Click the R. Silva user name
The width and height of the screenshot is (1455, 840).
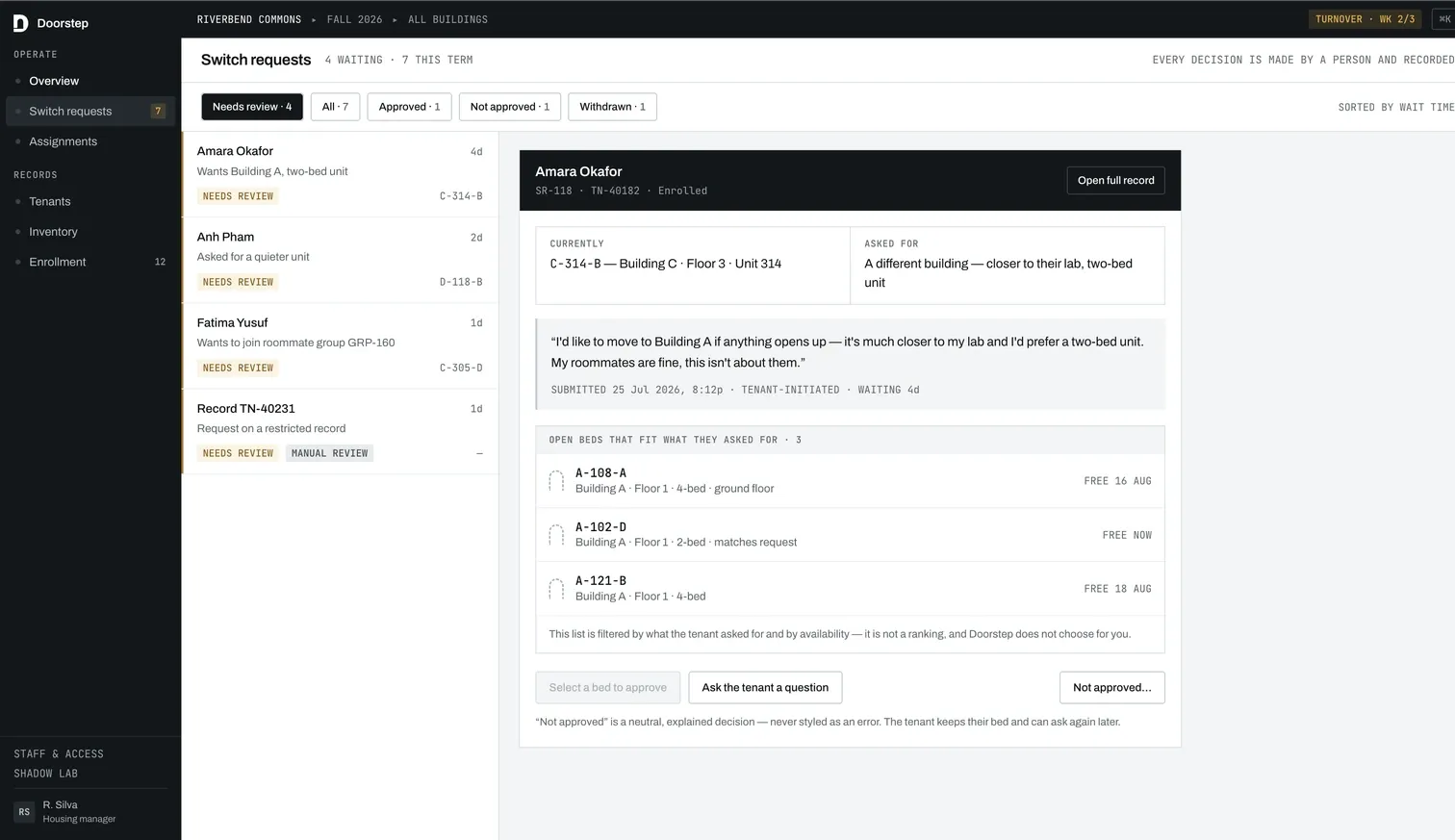60,805
